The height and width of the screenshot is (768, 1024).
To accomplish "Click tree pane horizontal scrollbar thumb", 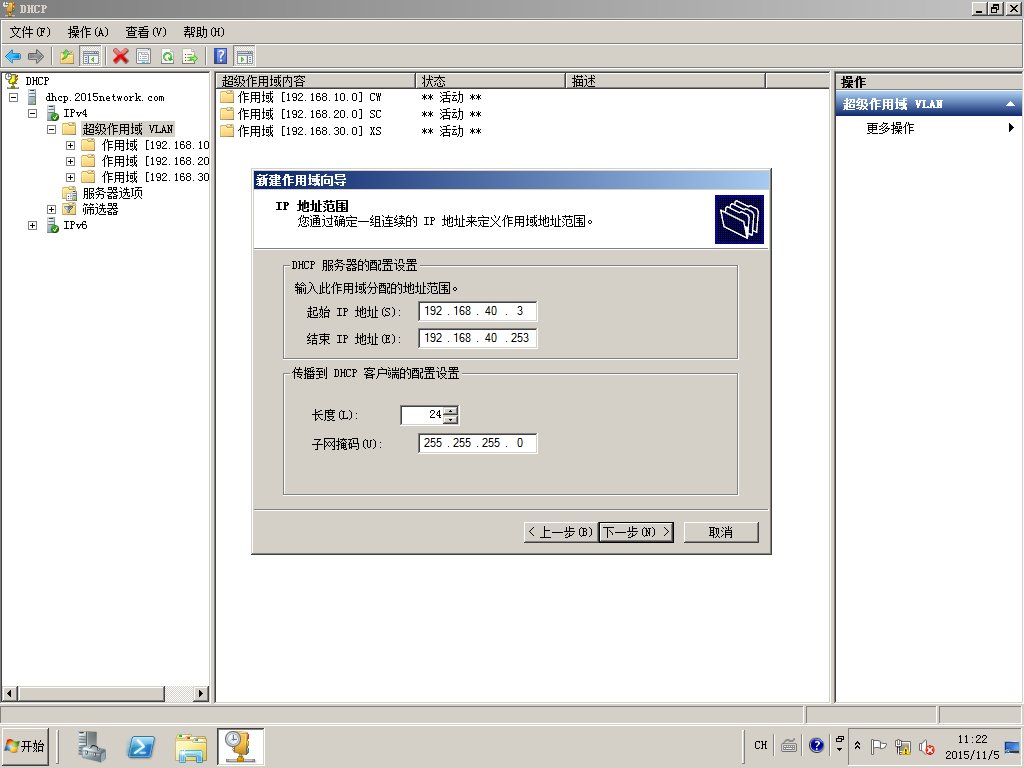I will pos(91,694).
